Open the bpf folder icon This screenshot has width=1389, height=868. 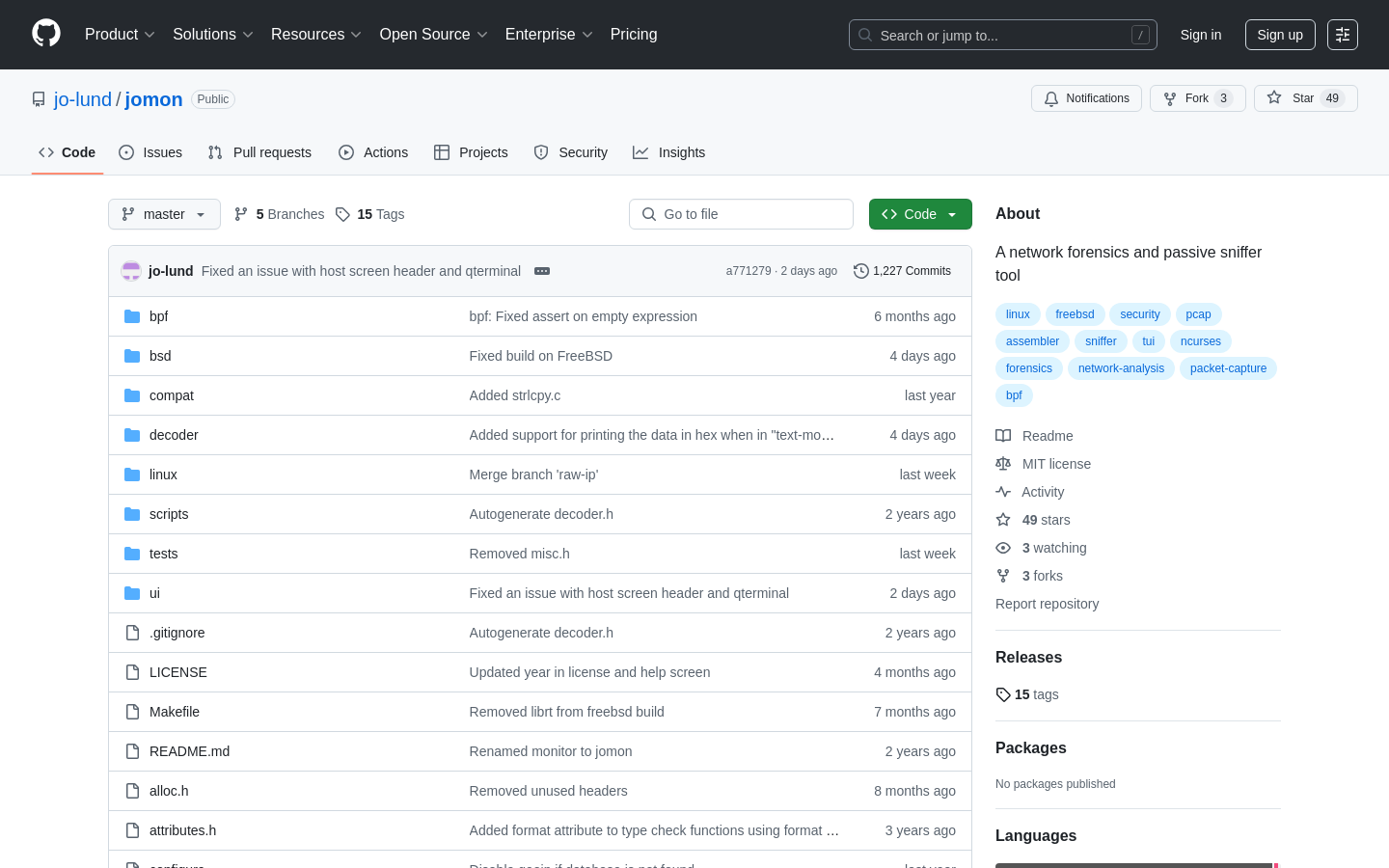tap(132, 316)
